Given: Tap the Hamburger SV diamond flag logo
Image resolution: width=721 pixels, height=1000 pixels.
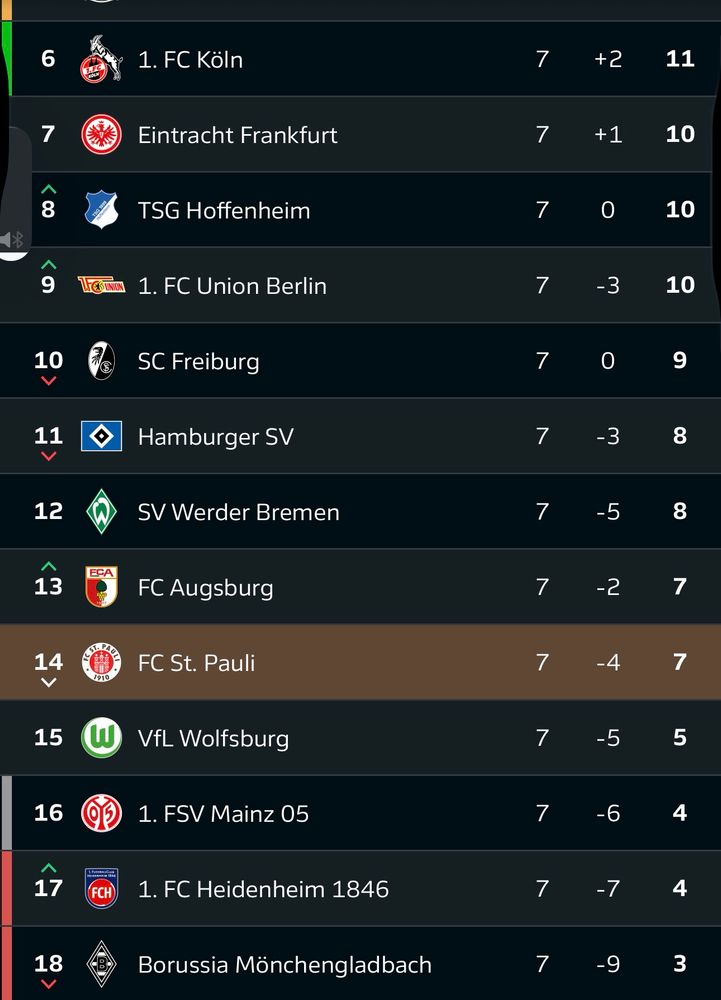Looking at the screenshot, I should click(x=101, y=436).
